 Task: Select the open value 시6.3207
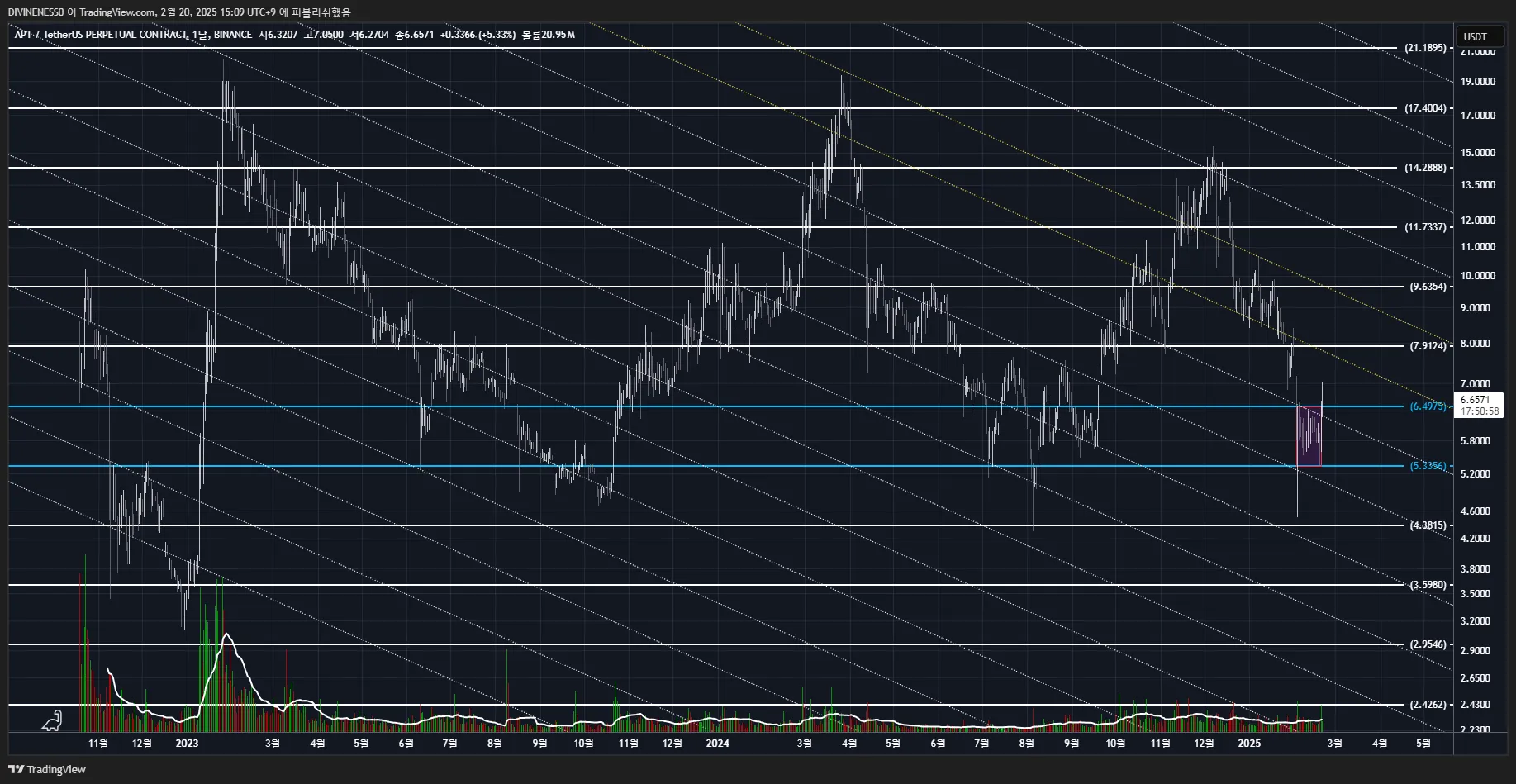[x=278, y=35]
